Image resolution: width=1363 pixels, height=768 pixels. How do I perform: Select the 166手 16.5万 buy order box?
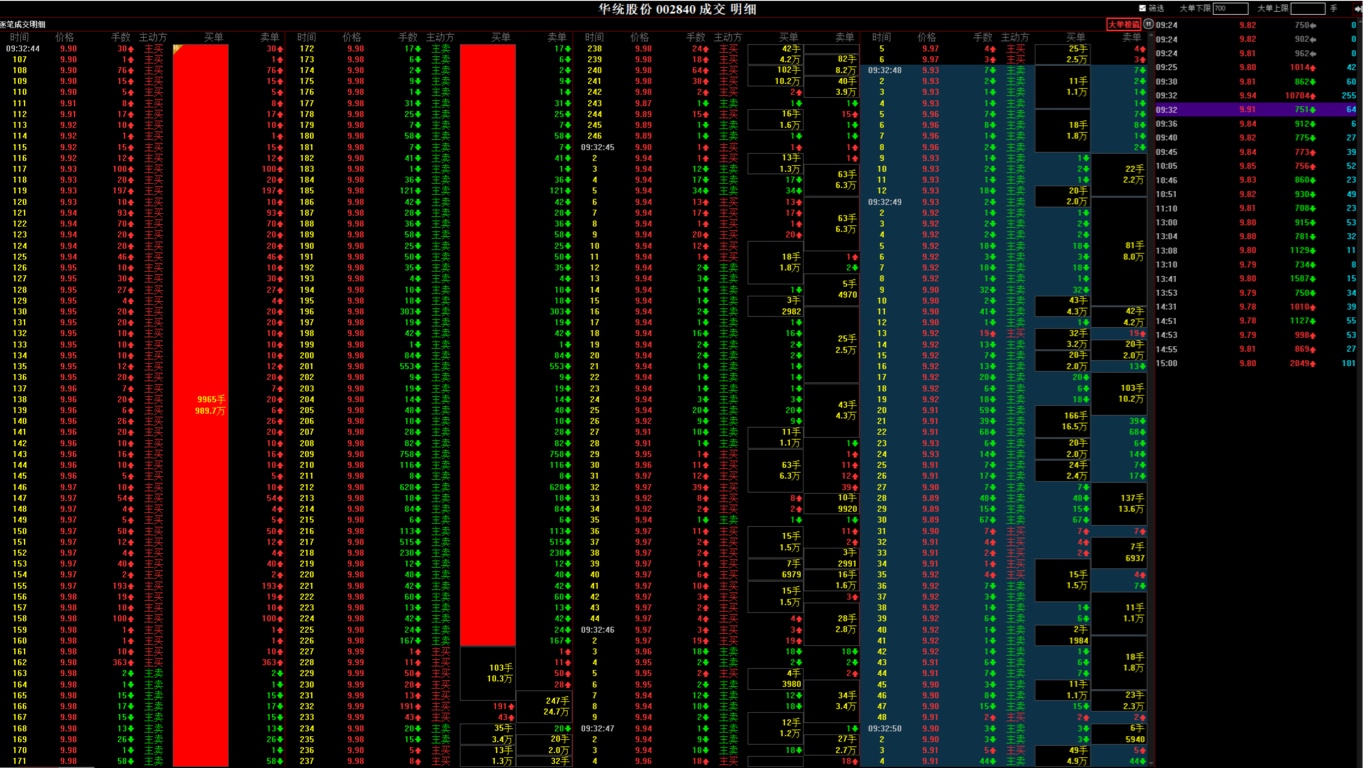tap(1062, 421)
